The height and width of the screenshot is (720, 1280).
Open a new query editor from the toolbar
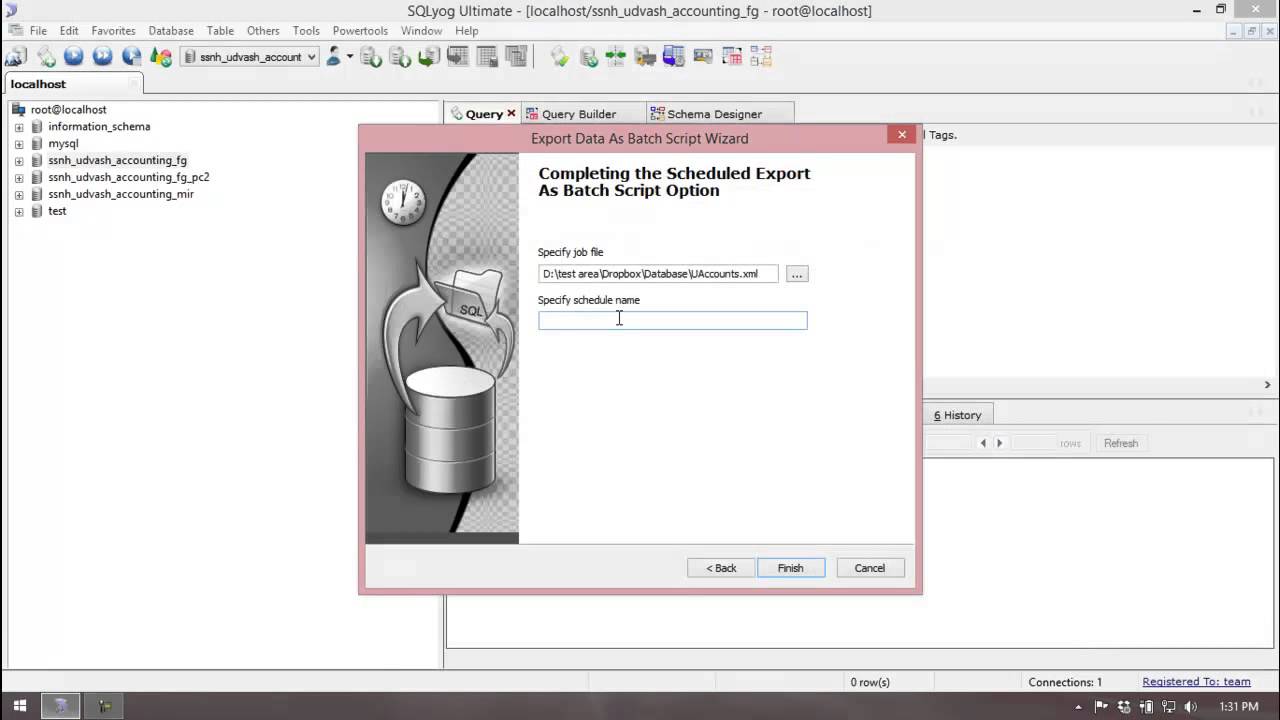(x=46, y=57)
